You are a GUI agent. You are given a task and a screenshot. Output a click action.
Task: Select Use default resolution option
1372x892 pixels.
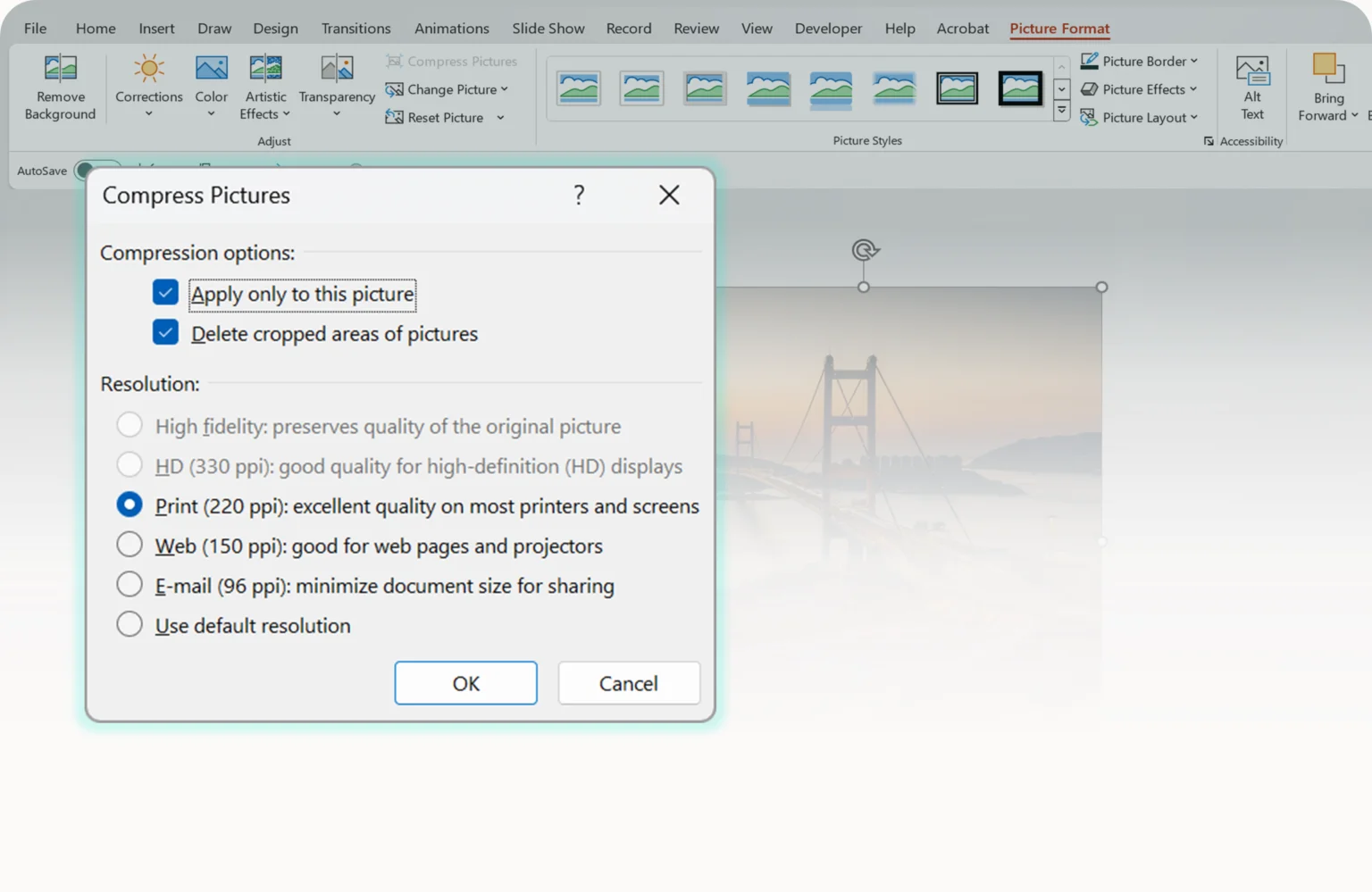[x=130, y=624]
